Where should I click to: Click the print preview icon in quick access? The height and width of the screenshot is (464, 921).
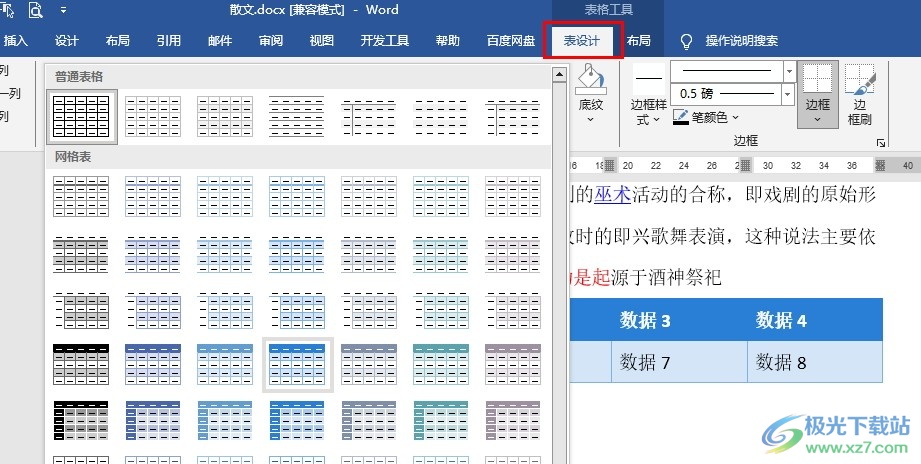(x=36, y=9)
